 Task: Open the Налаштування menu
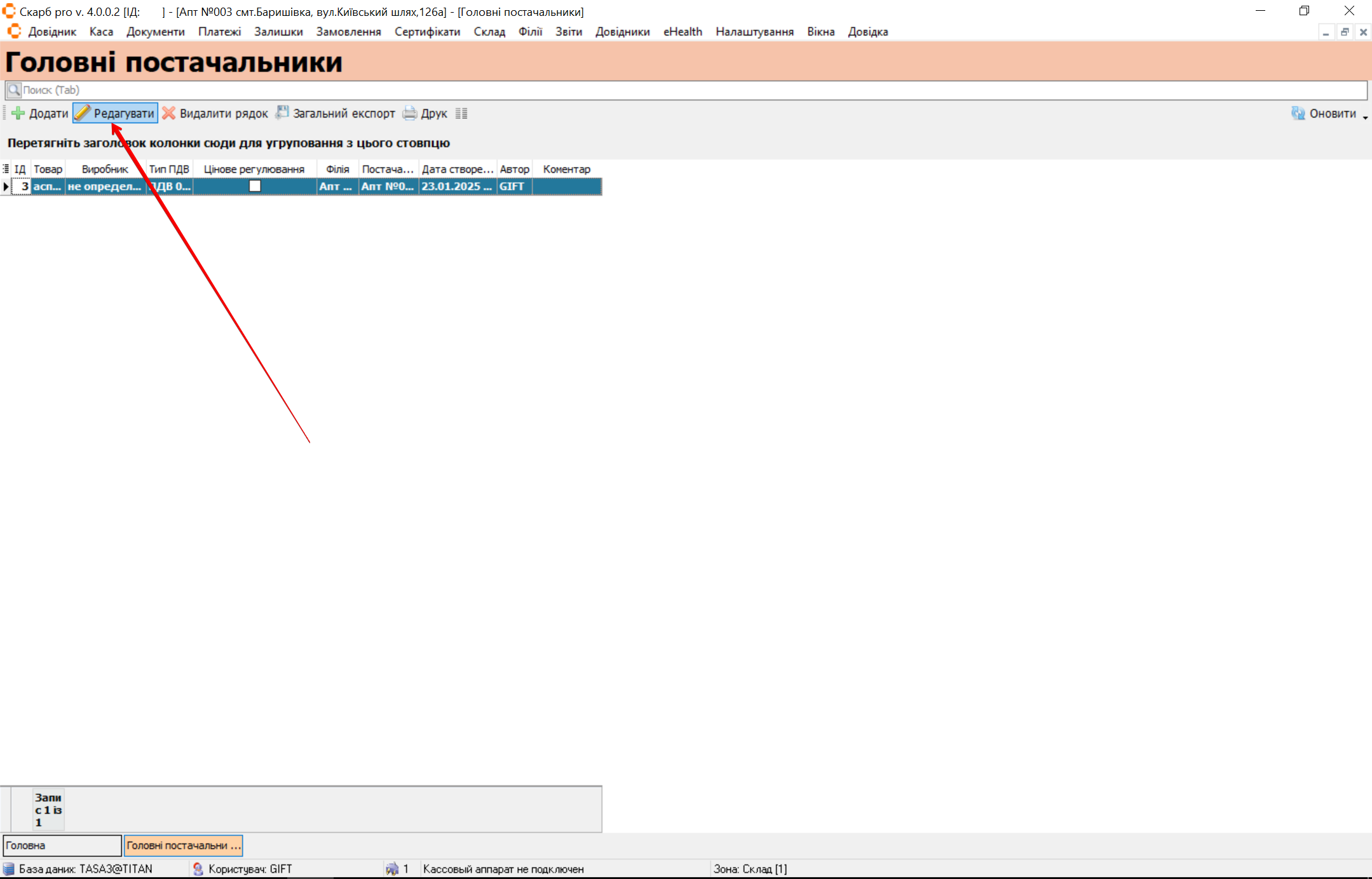[x=754, y=32]
